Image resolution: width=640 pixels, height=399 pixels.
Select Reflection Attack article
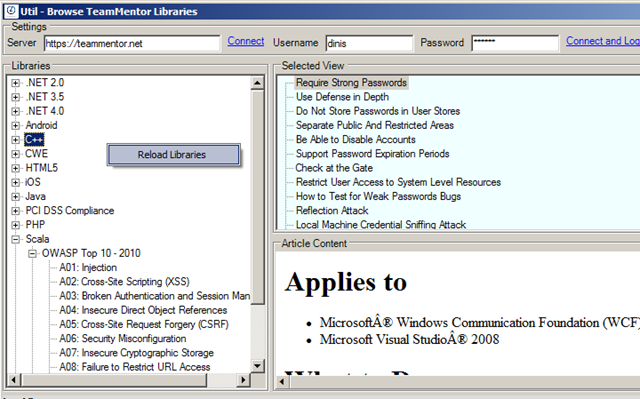tap(332, 211)
